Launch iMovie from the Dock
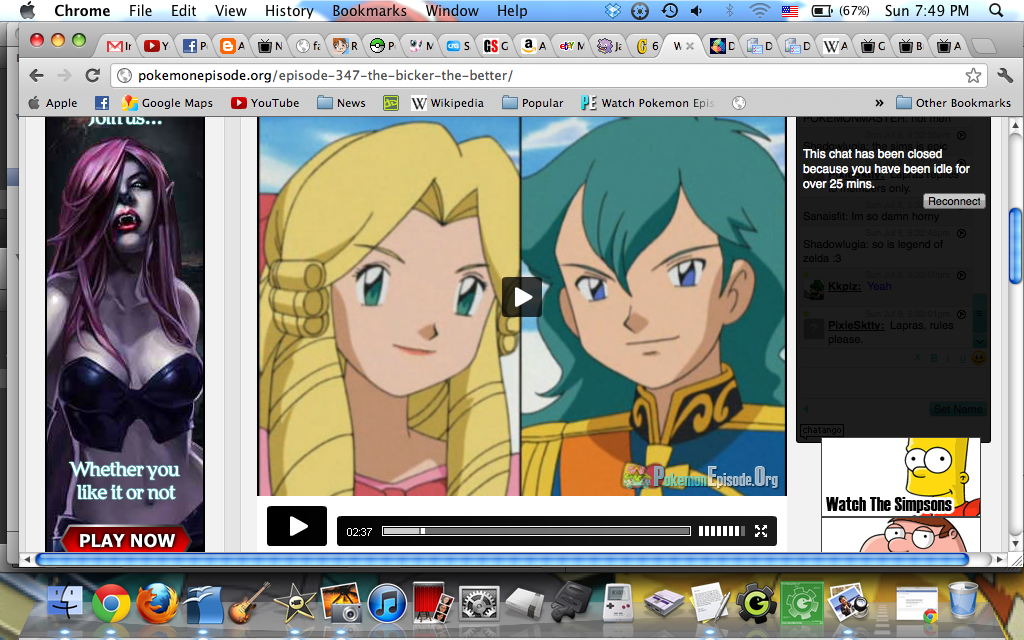Viewport: 1024px width, 640px height. pos(295,601)
